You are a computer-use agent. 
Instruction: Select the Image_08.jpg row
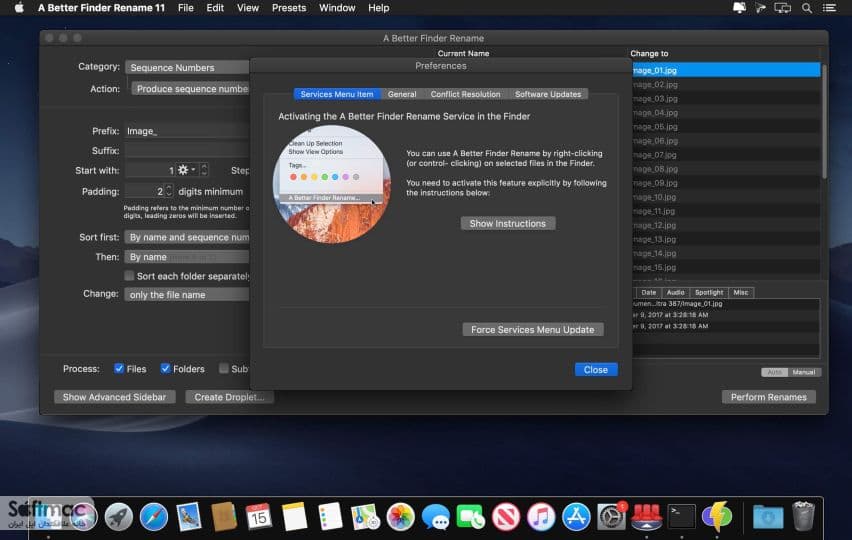coord(726,169)
